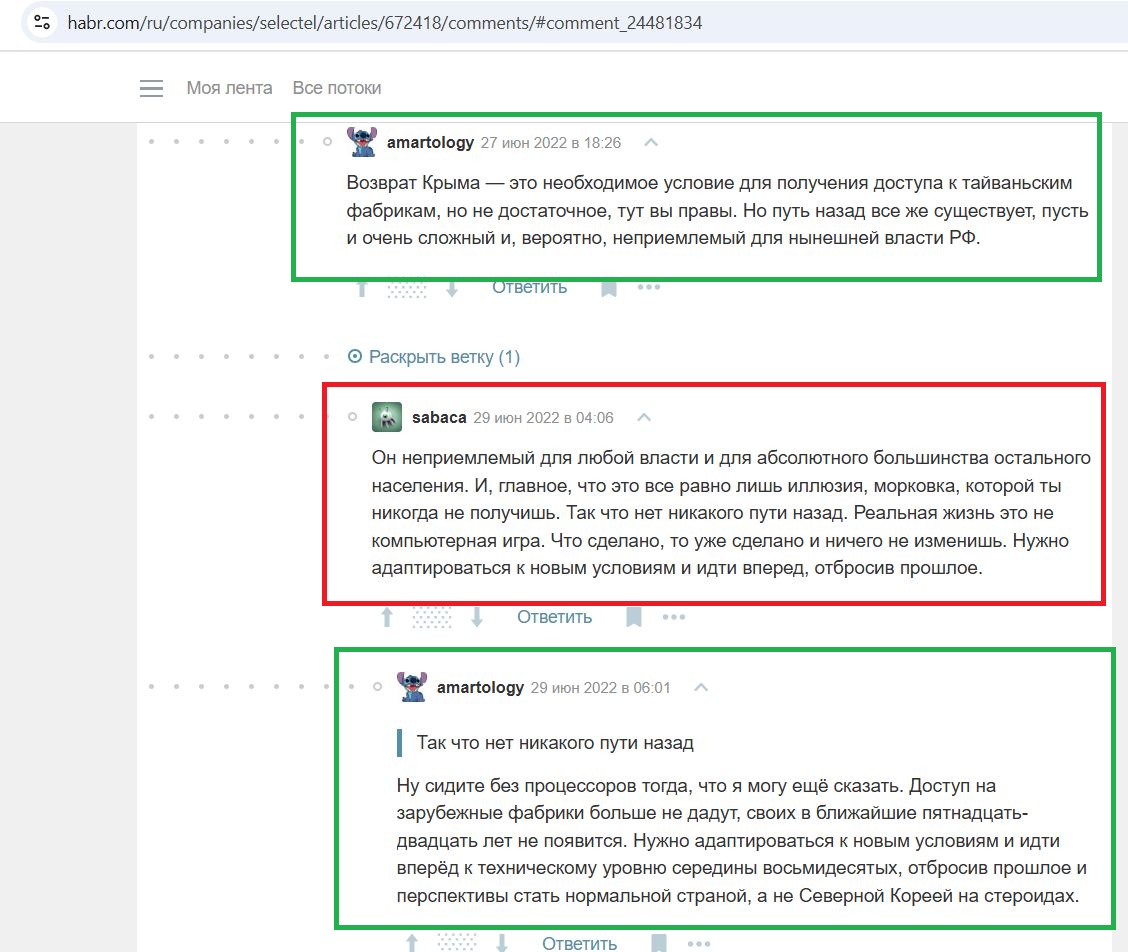1128x952 pixels.
Task: Click the stitch avatar of amartology's first comment
Action: (362, 142)
